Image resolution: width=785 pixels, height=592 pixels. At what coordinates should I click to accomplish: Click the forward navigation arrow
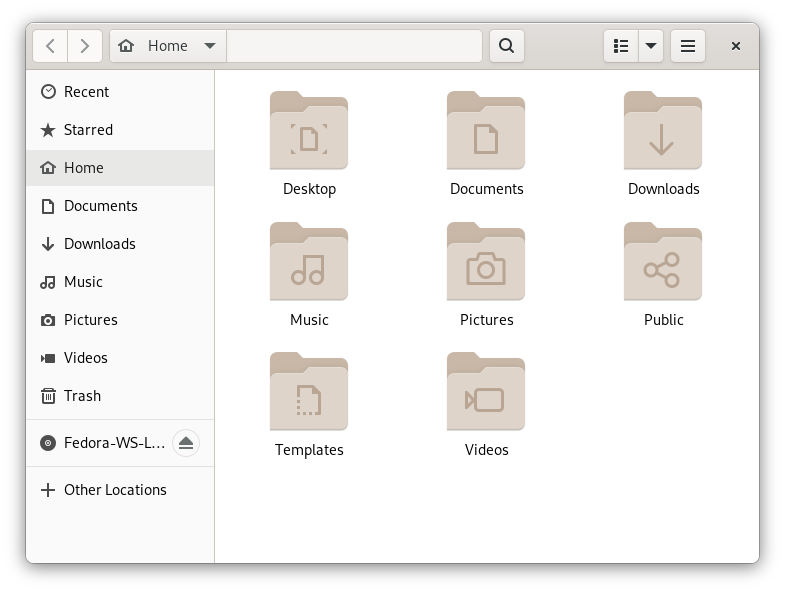pos(85,46)
